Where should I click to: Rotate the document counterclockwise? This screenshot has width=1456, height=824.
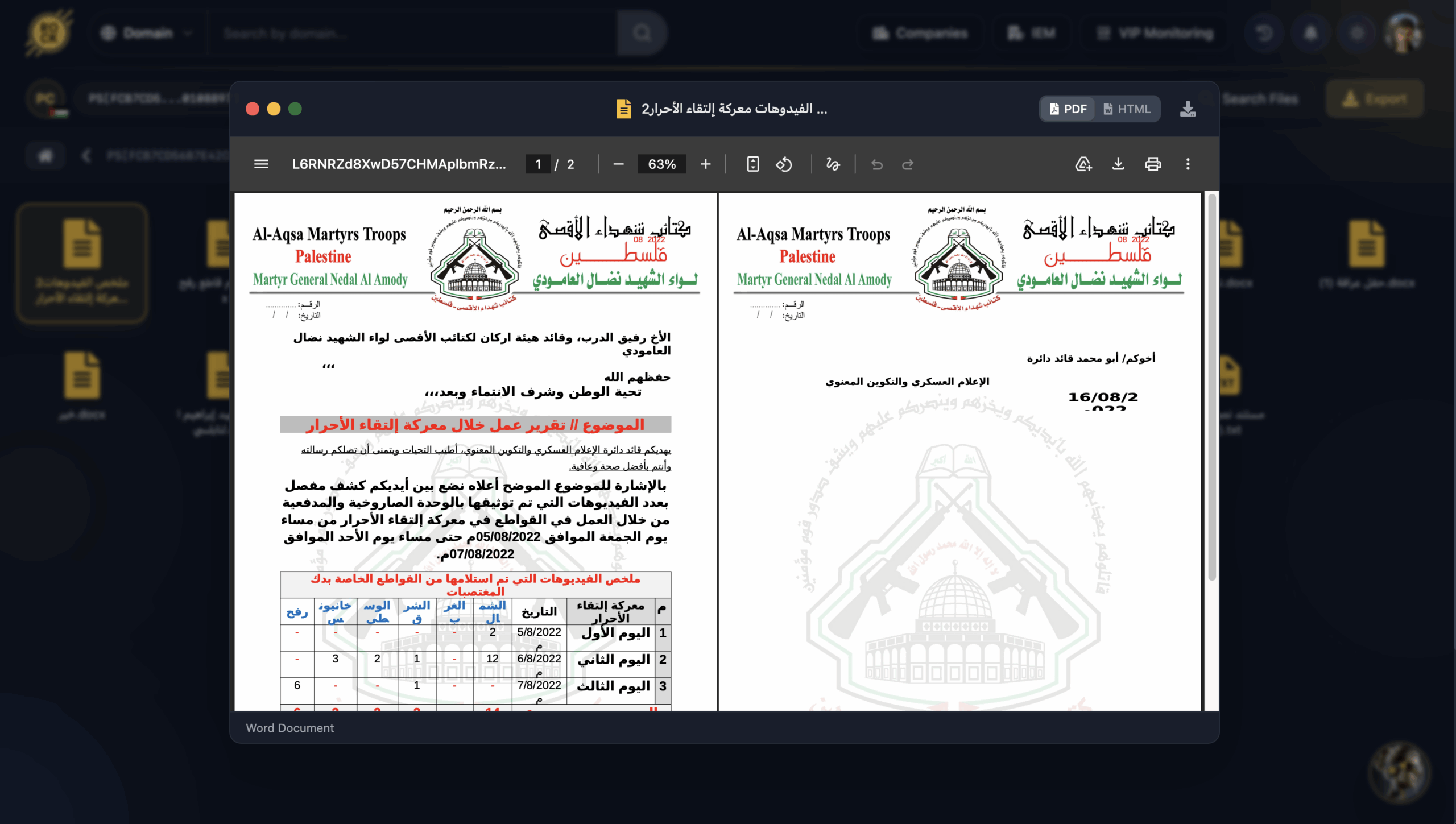tap(784, 164)
